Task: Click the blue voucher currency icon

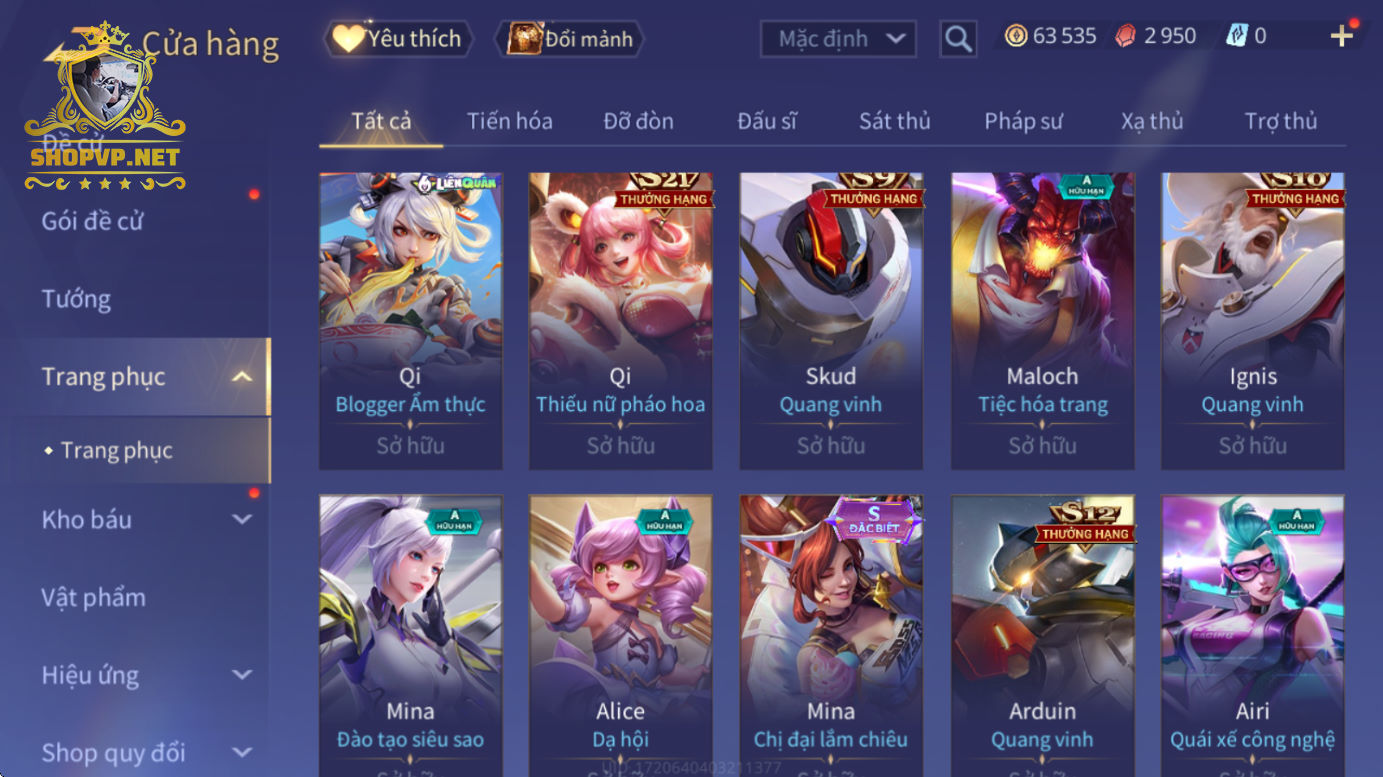Action: [1236, 36]
